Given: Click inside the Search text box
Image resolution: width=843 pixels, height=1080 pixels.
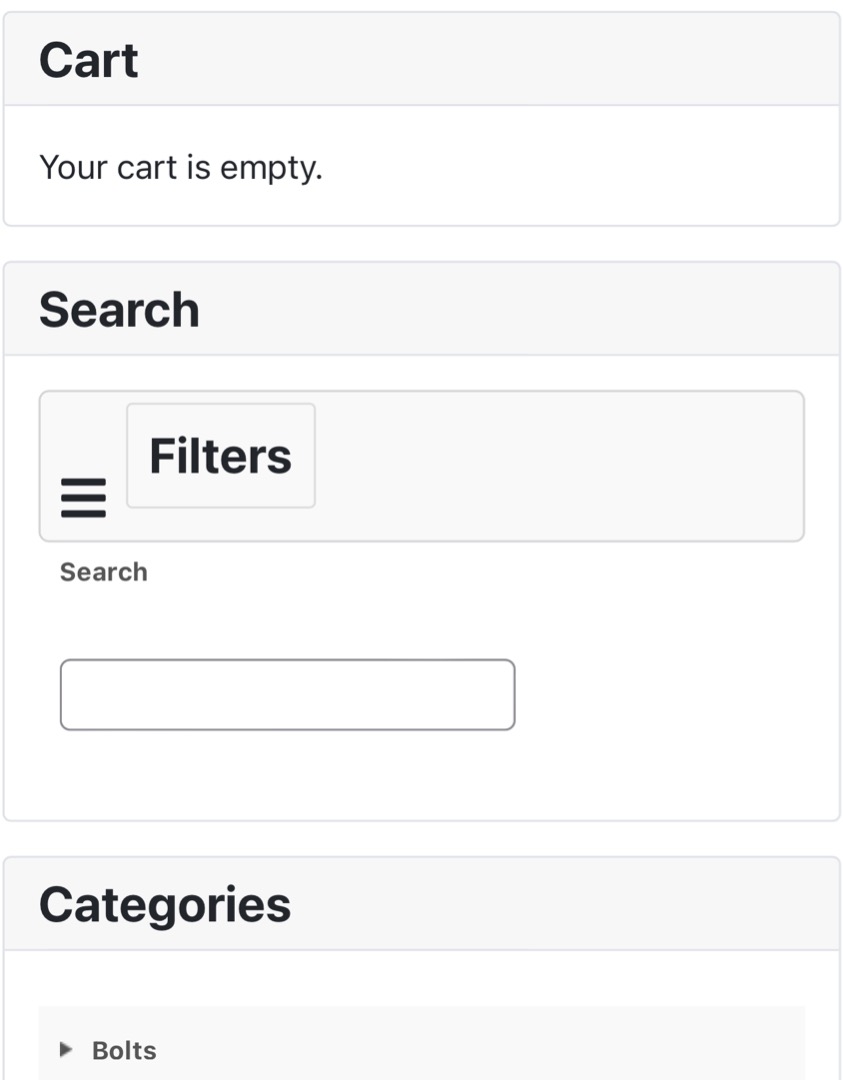Looking at the screenshot, I should pos(287,694).
